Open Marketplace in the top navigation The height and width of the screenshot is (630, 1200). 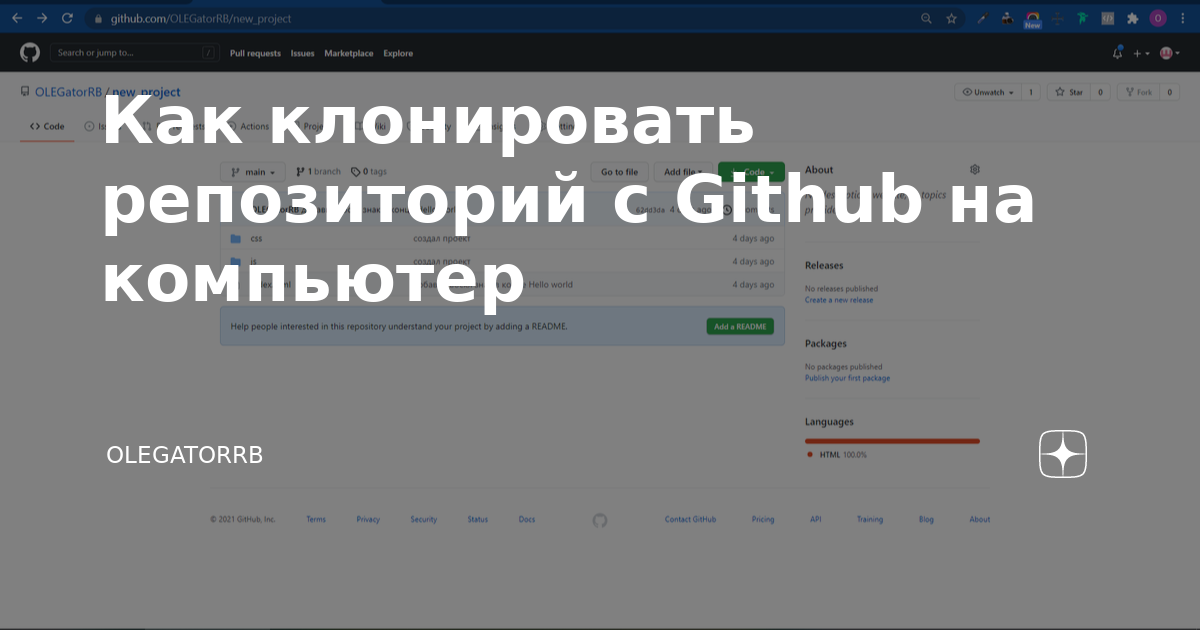pyautogui.click(x=349, y=53)
